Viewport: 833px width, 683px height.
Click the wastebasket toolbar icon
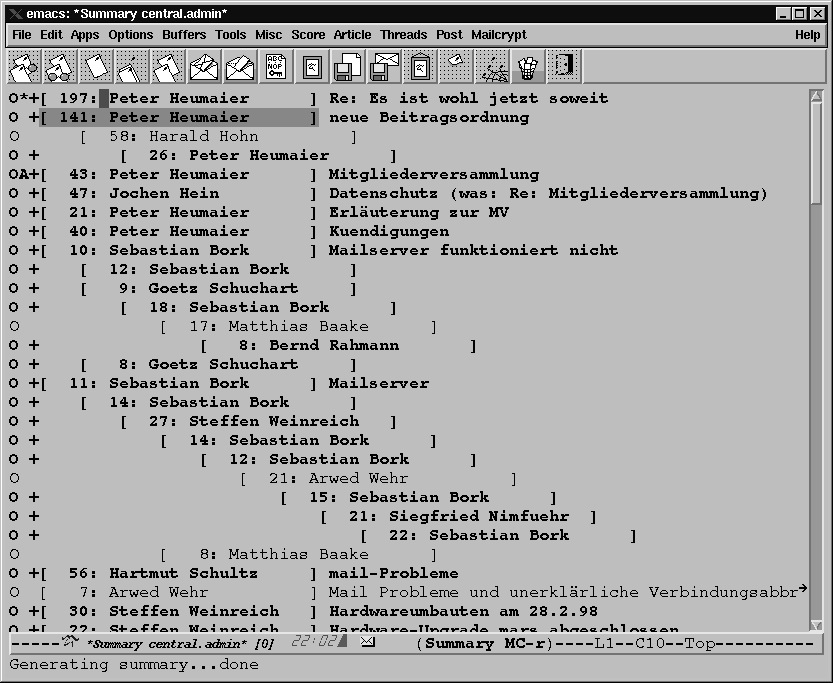point(527,66)
